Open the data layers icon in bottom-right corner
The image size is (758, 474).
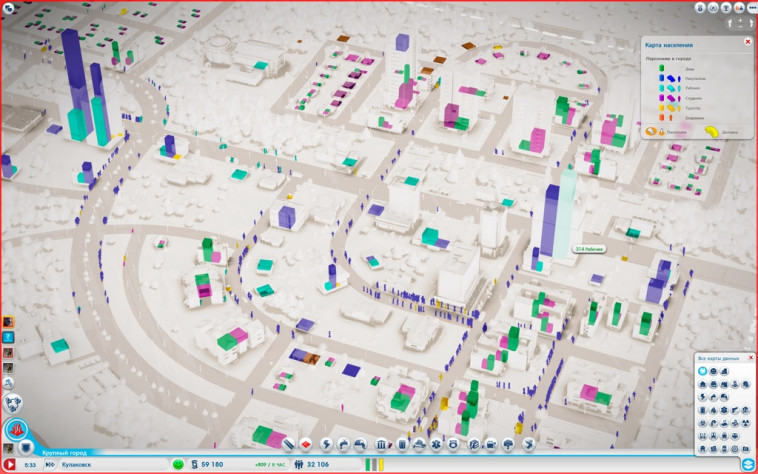(748, 465)
